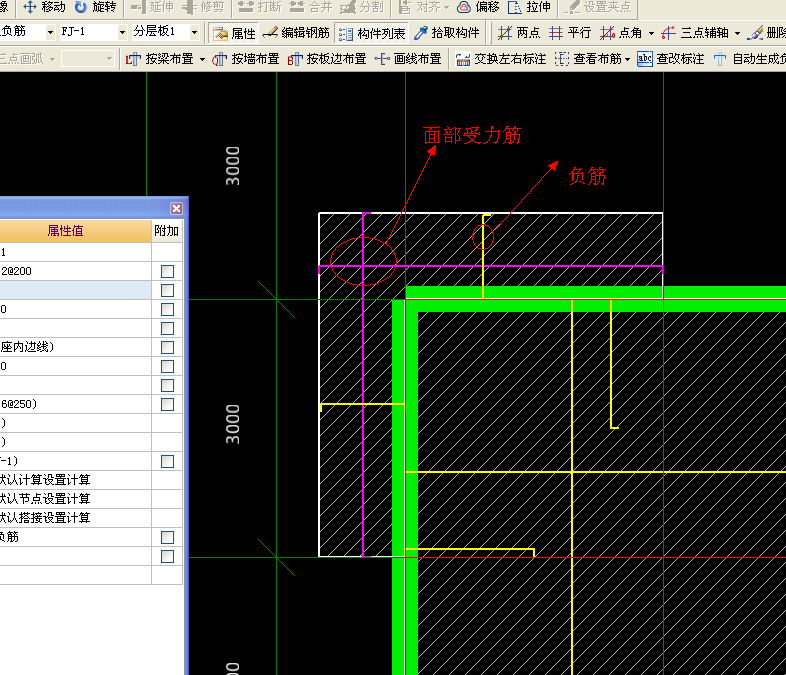Open the disabled combo box beside 三点画弧
This screenshot has height=675, width=786.
tap(88, 59)
